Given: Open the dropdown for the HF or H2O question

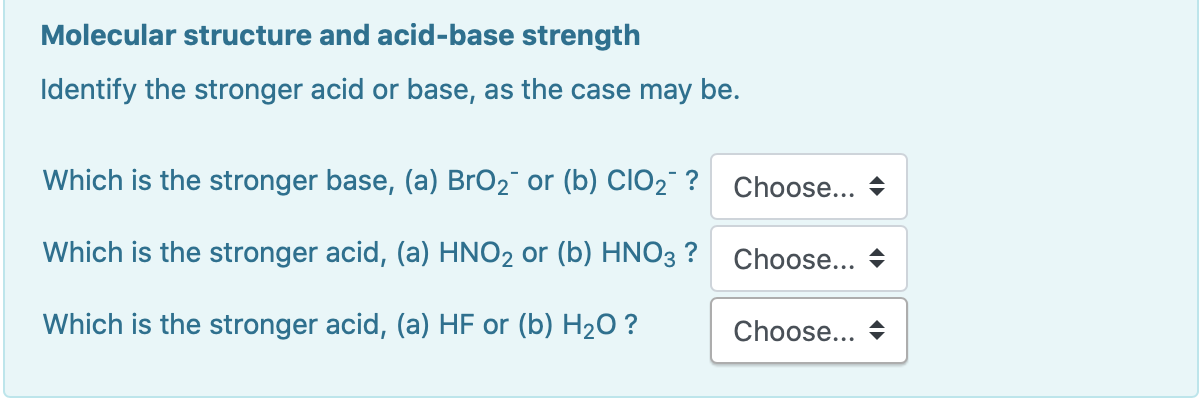Looking at the screenshot, I should [x=809, y=330].
